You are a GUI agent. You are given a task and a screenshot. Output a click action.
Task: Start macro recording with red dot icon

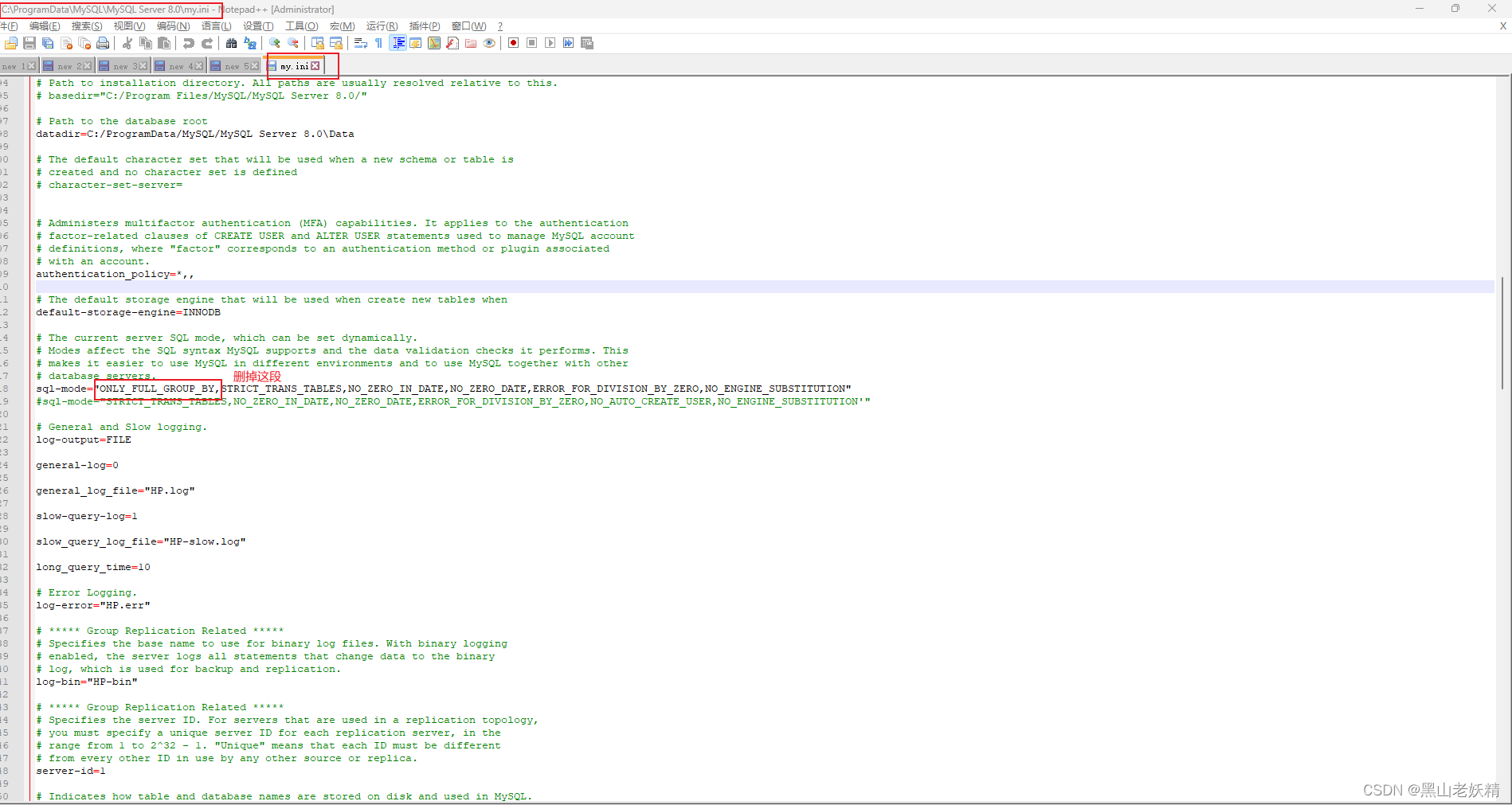coord(514,43)
